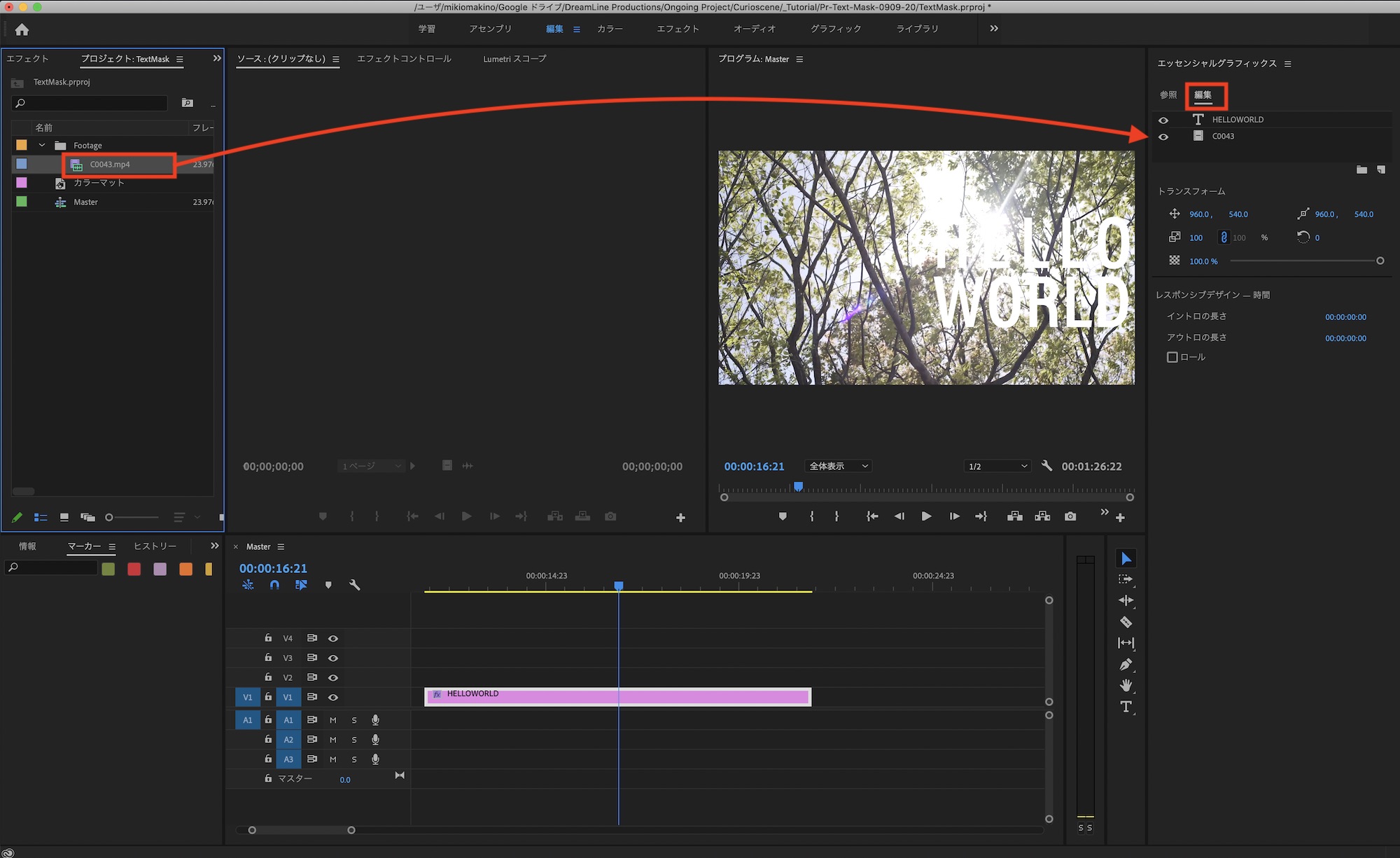
Task: Switch to the カラー workspace tab
Action: point(610,29)
